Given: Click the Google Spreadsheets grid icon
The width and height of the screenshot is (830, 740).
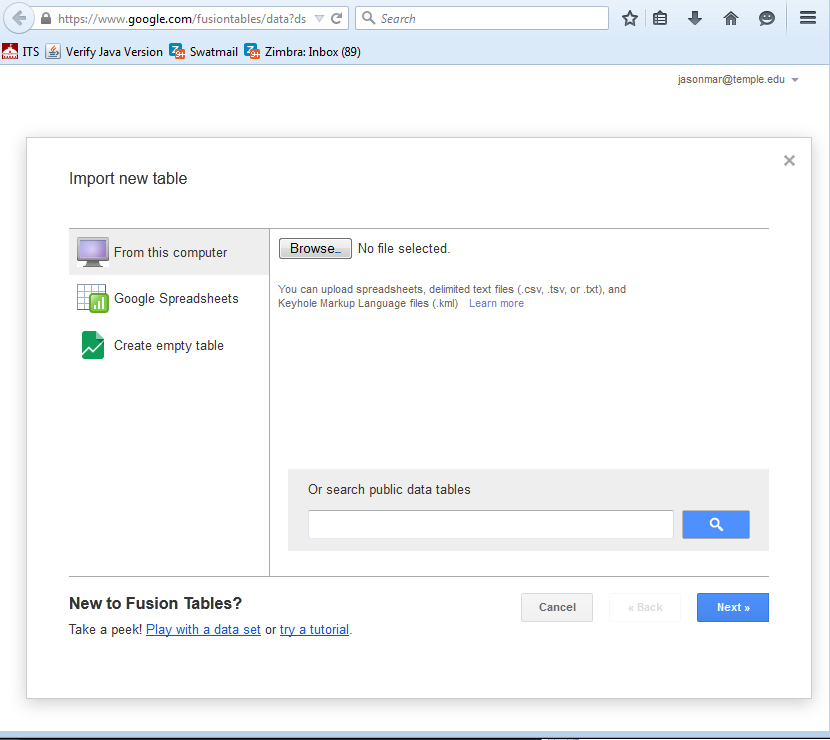Looking at the screenshot, I should (93, 299).
